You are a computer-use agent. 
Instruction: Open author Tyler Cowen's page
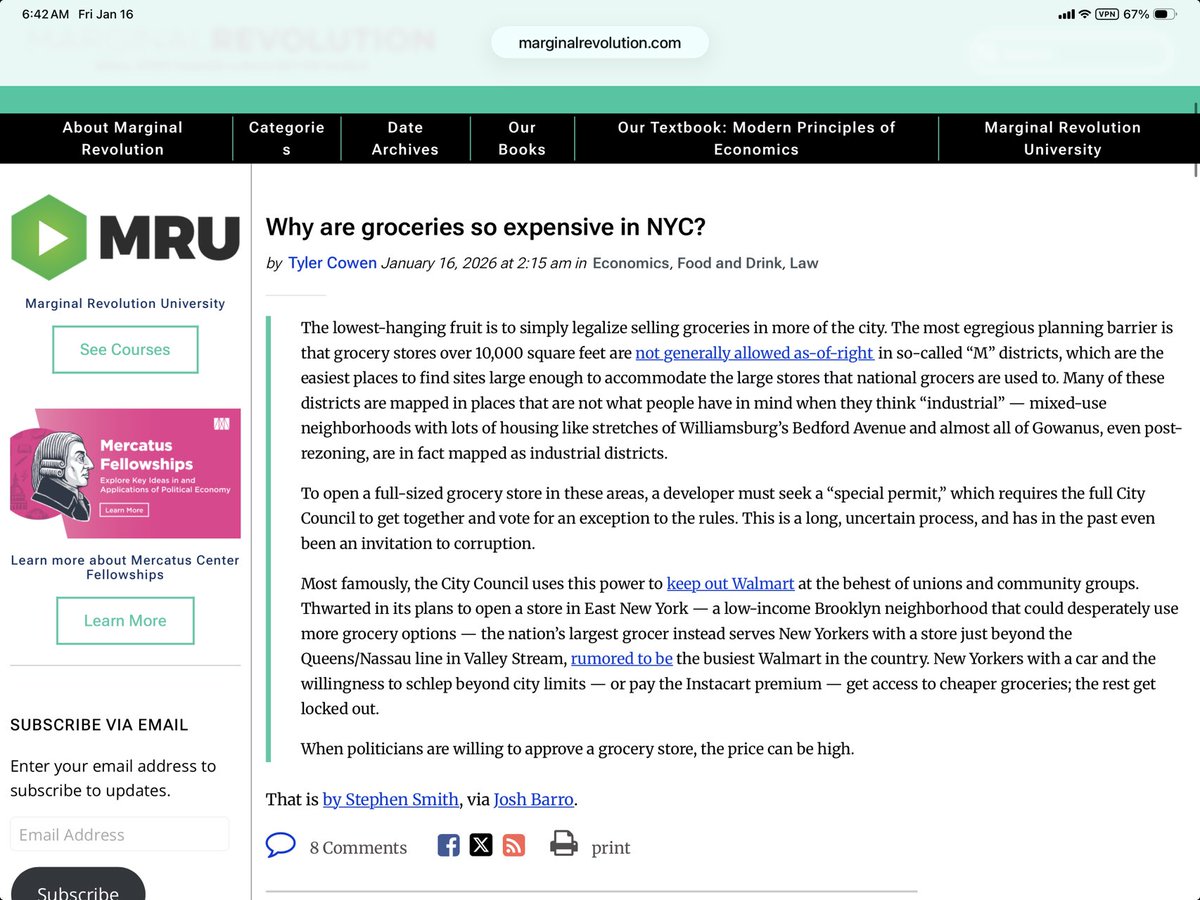point(332,263)
